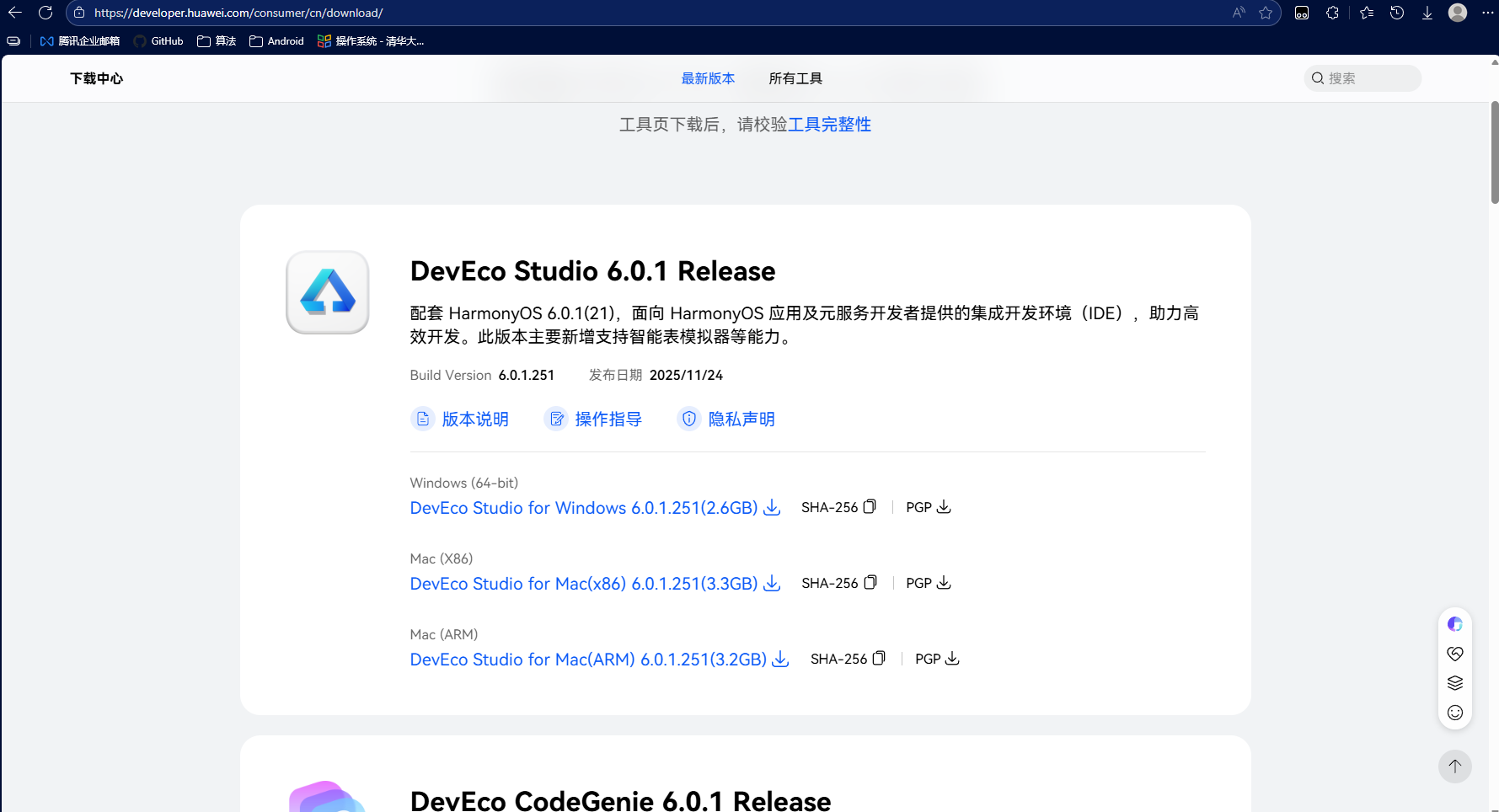This screenshot has height=812, width=1499.
Task: Download the PGP signature for Mac(ARM)
Action: pyautogui.click(x=952, y=659)
